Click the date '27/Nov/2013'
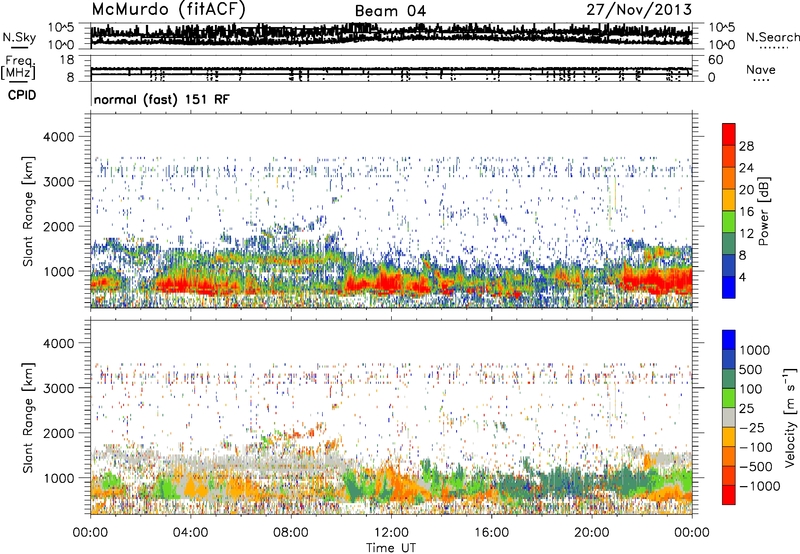Image resolution: width=800 pixels, height=554 pixels. pos(639,10)
